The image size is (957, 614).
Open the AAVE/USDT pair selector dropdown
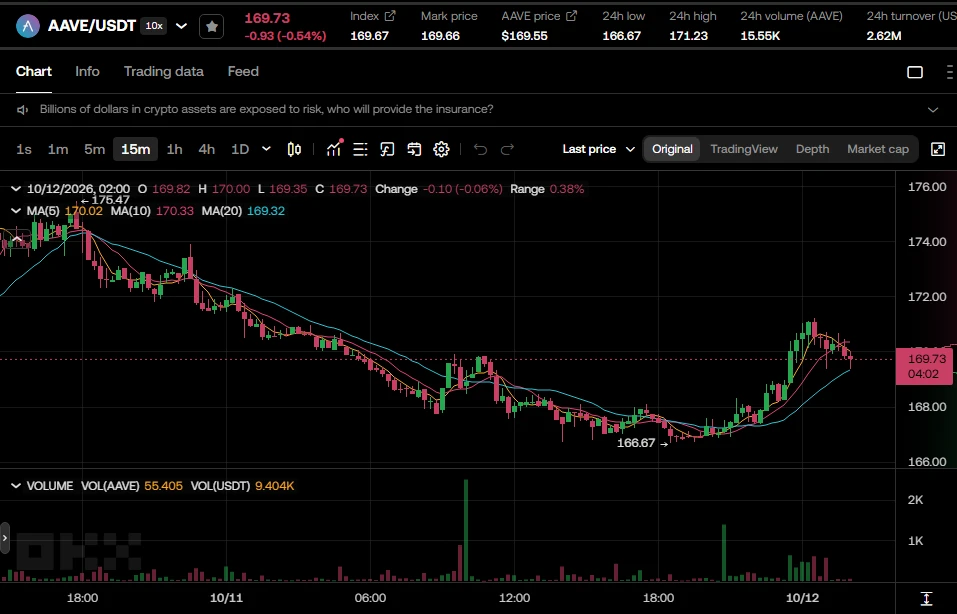click(x=181, y=26)
